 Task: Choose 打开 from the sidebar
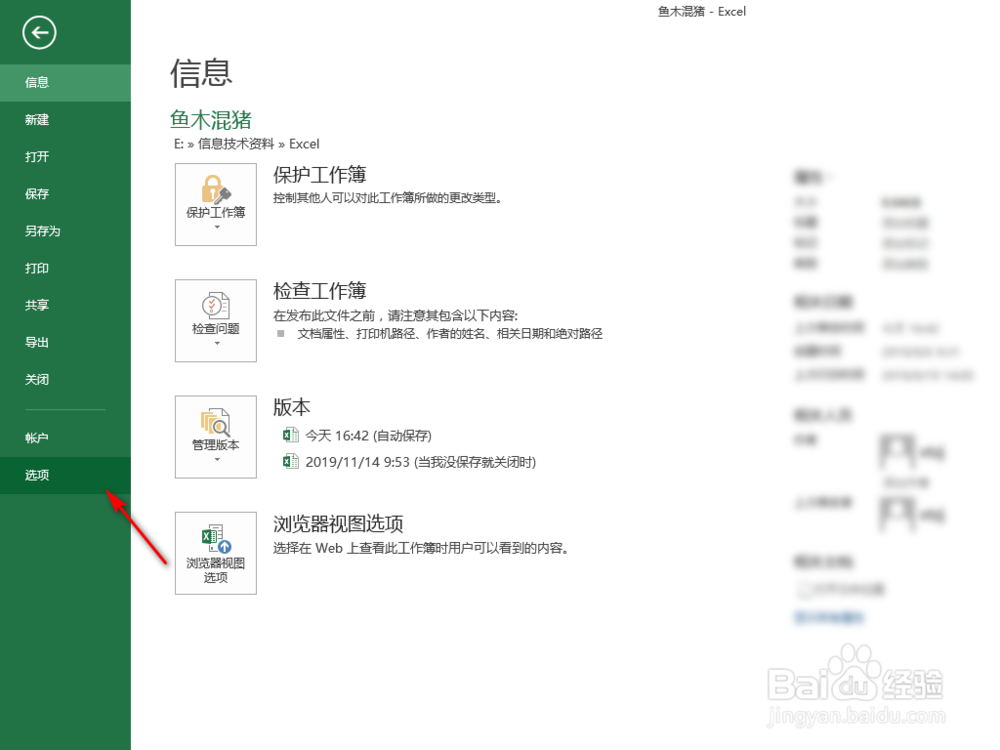65,156
